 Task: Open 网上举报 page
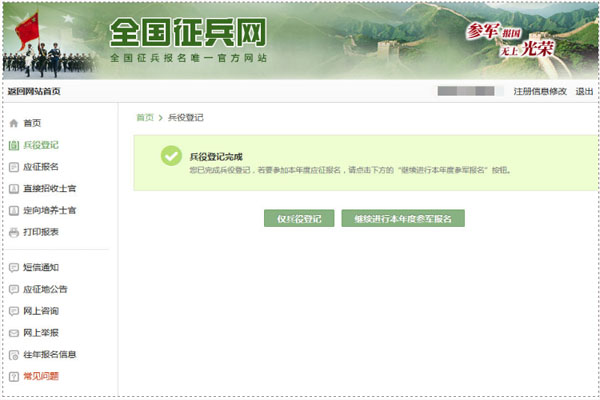(x=41, y=333)
